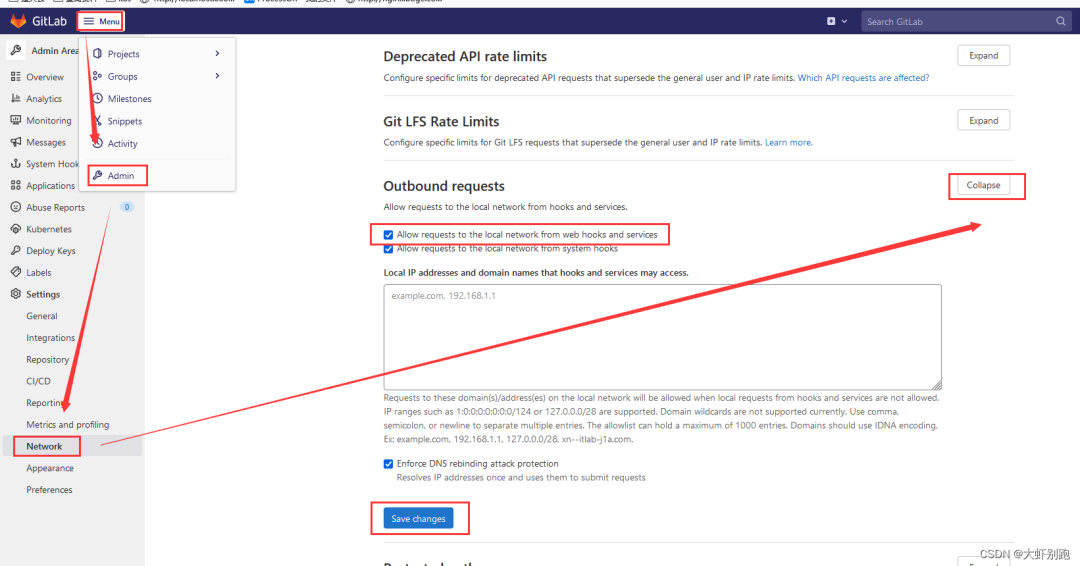This screenshot has height=566, width=1080.
Task: Collapse the Outbound requests section
Action: pyautogui.click(x=983, y=185)
